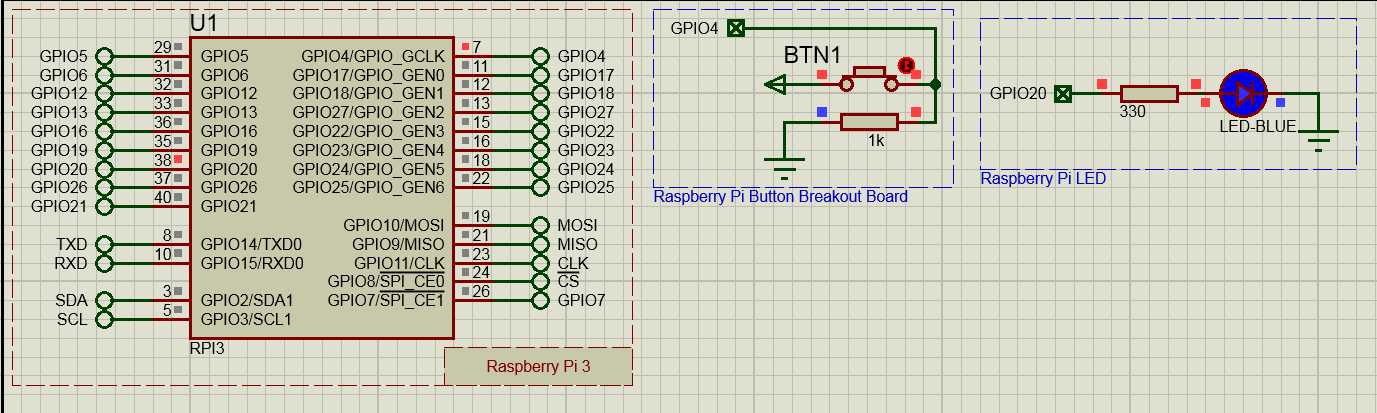Click the GPIO21 terminal circle on the left
Screen dimensions: 1377x413
click(x=105, y=206)
